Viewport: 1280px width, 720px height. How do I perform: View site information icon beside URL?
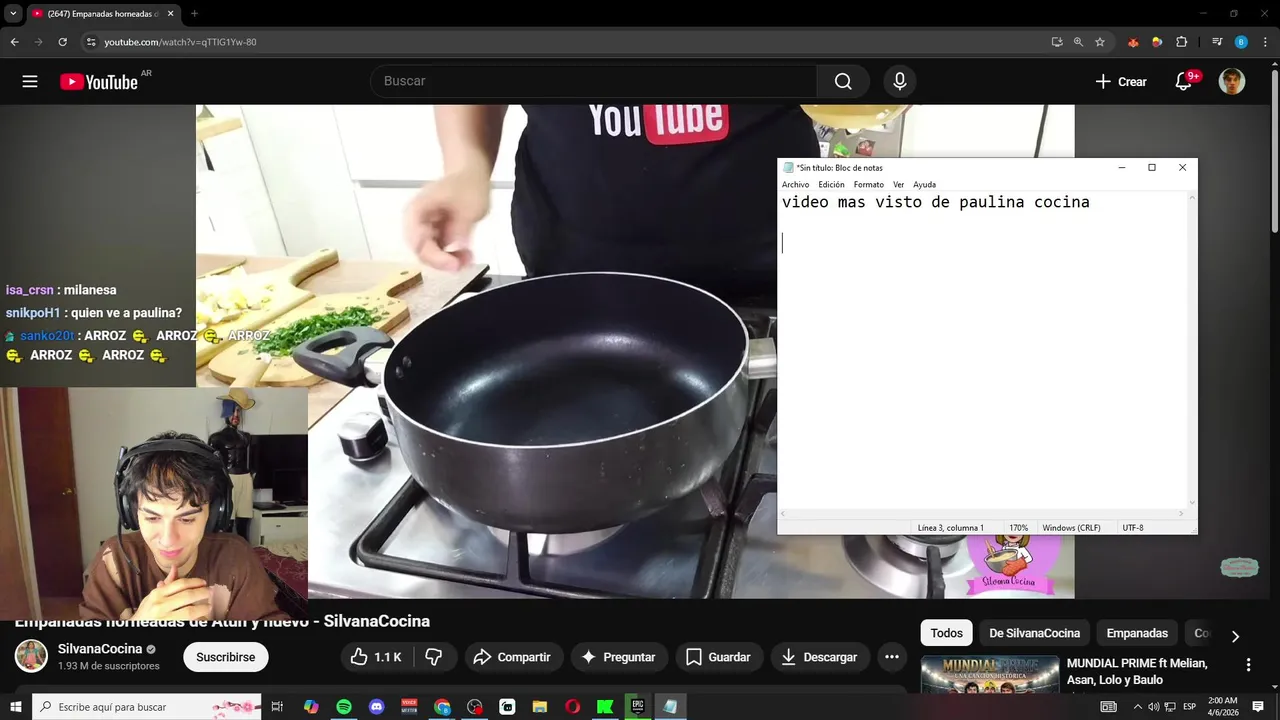[x=91, y=42]
